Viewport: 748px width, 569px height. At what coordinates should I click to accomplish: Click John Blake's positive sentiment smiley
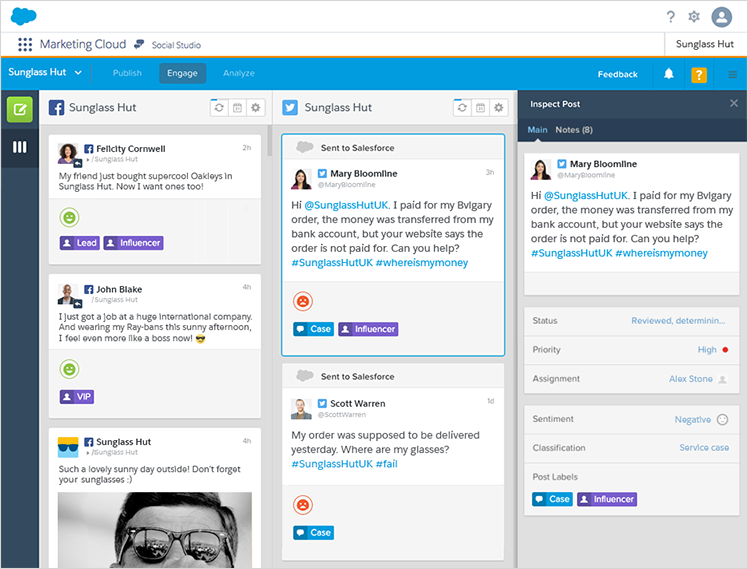[69, 369]
